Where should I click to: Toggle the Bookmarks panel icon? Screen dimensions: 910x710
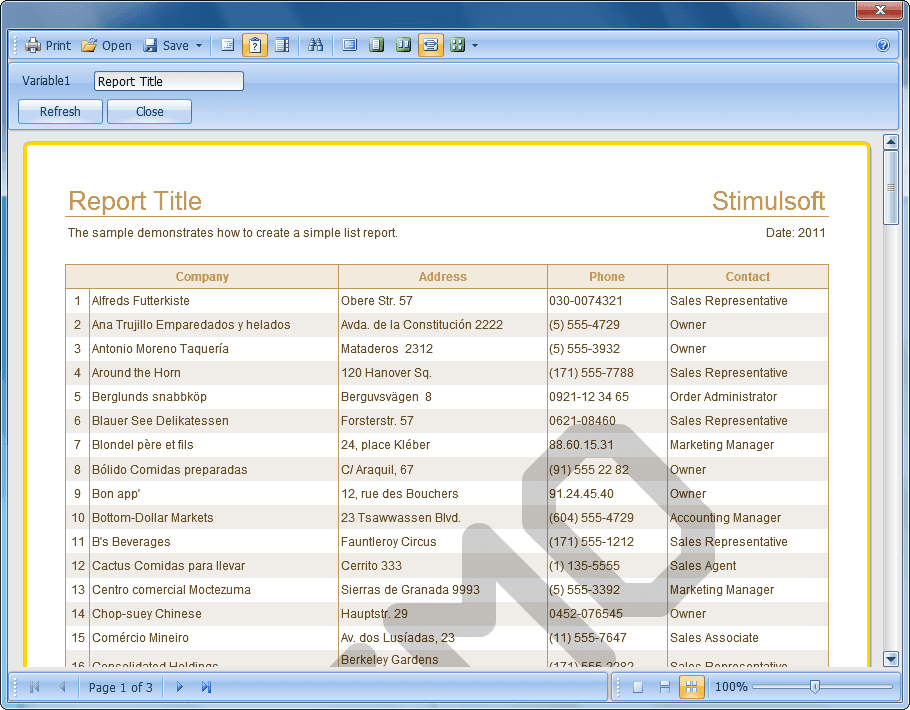coord(228,45)
